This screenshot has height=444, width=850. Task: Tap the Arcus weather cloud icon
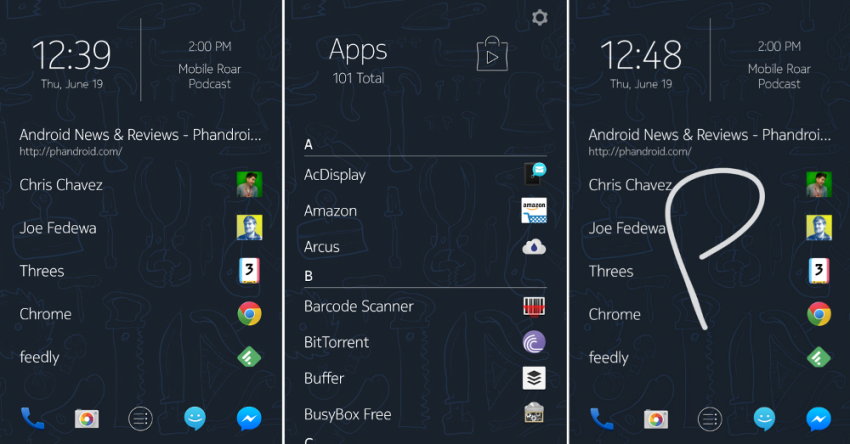pos(534,247)
